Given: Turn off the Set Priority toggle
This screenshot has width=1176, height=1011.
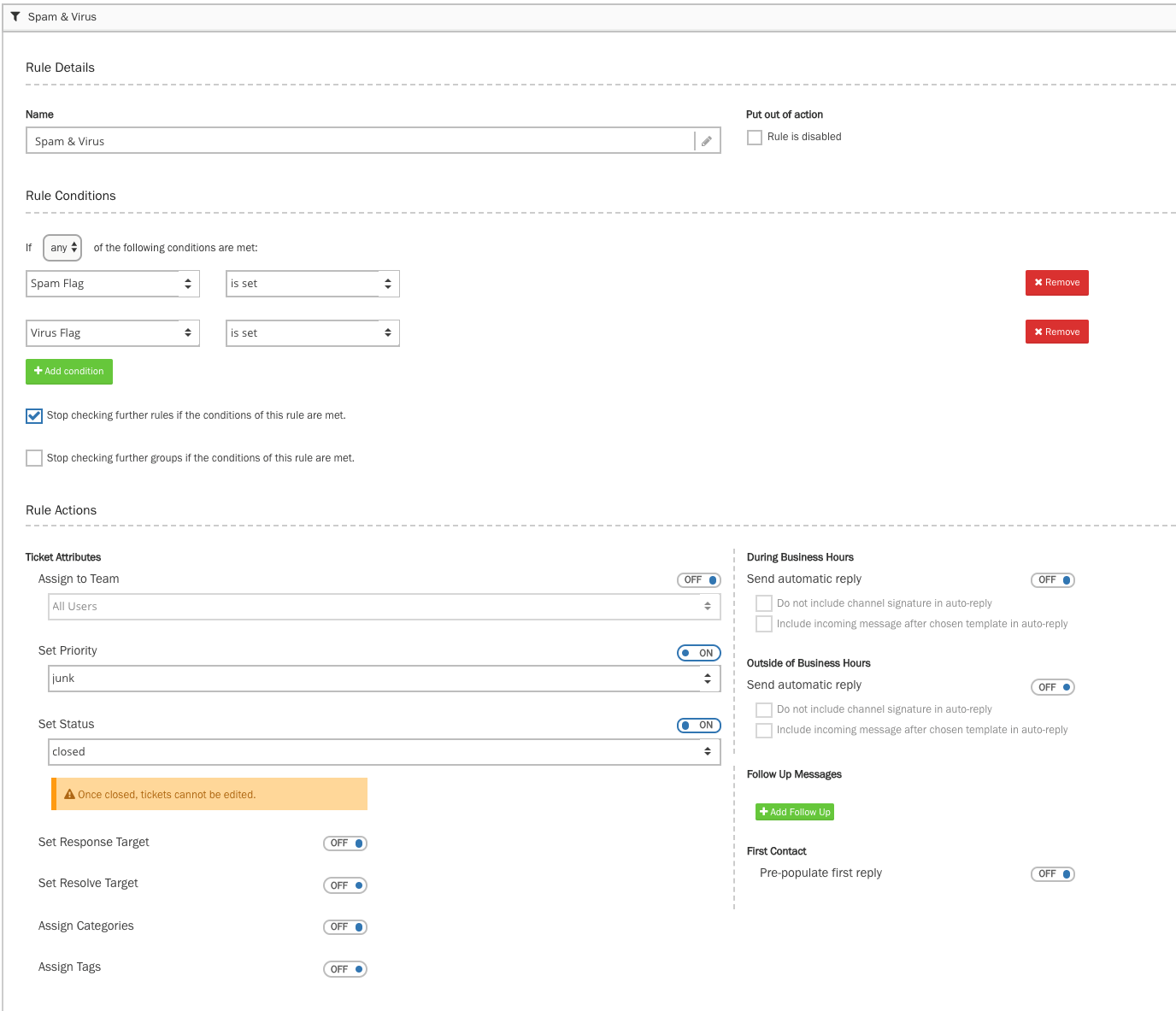Looking at the screenshot, I should [699, 653].
